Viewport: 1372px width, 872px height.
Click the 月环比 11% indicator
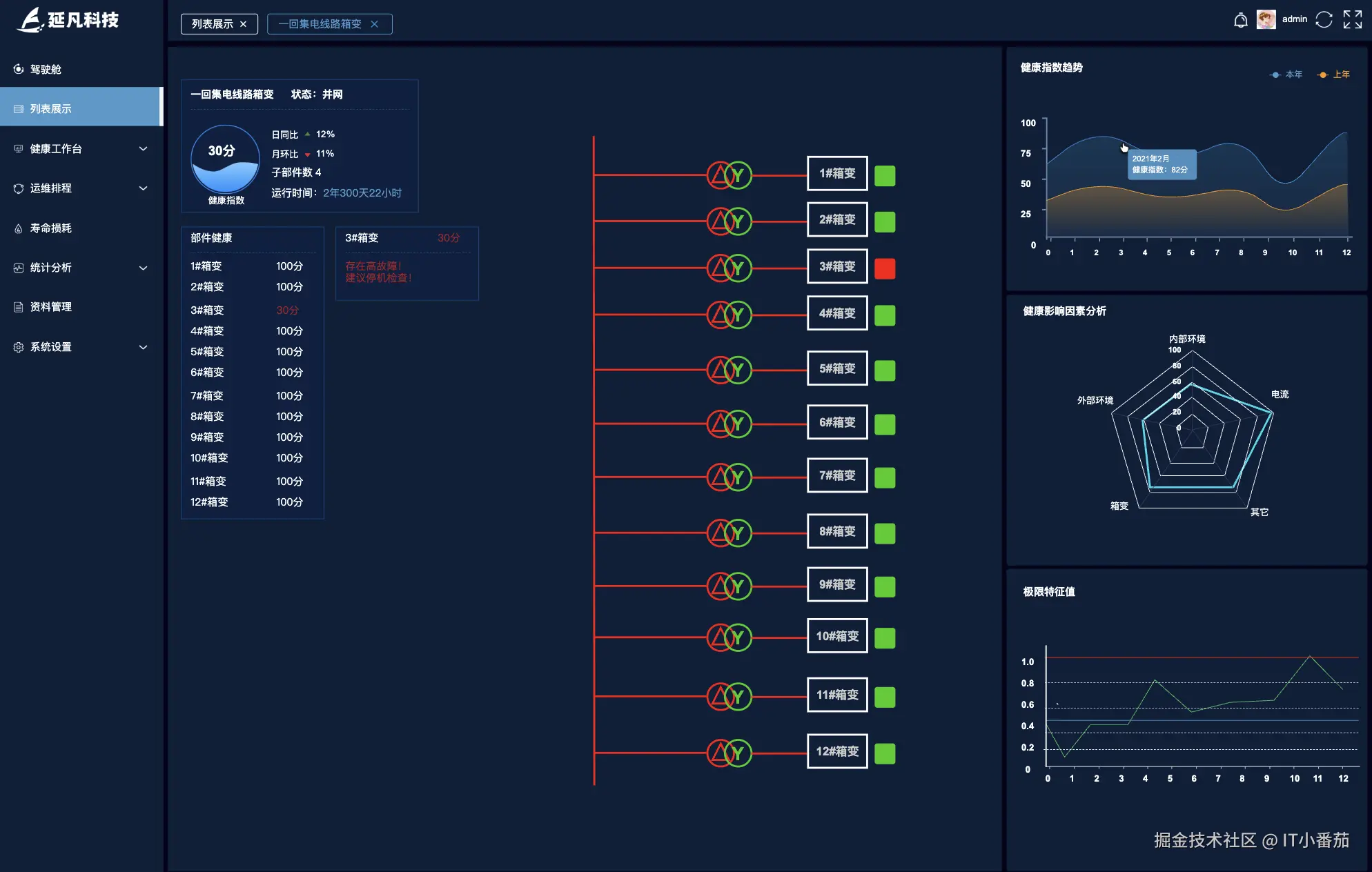point(303,154)
